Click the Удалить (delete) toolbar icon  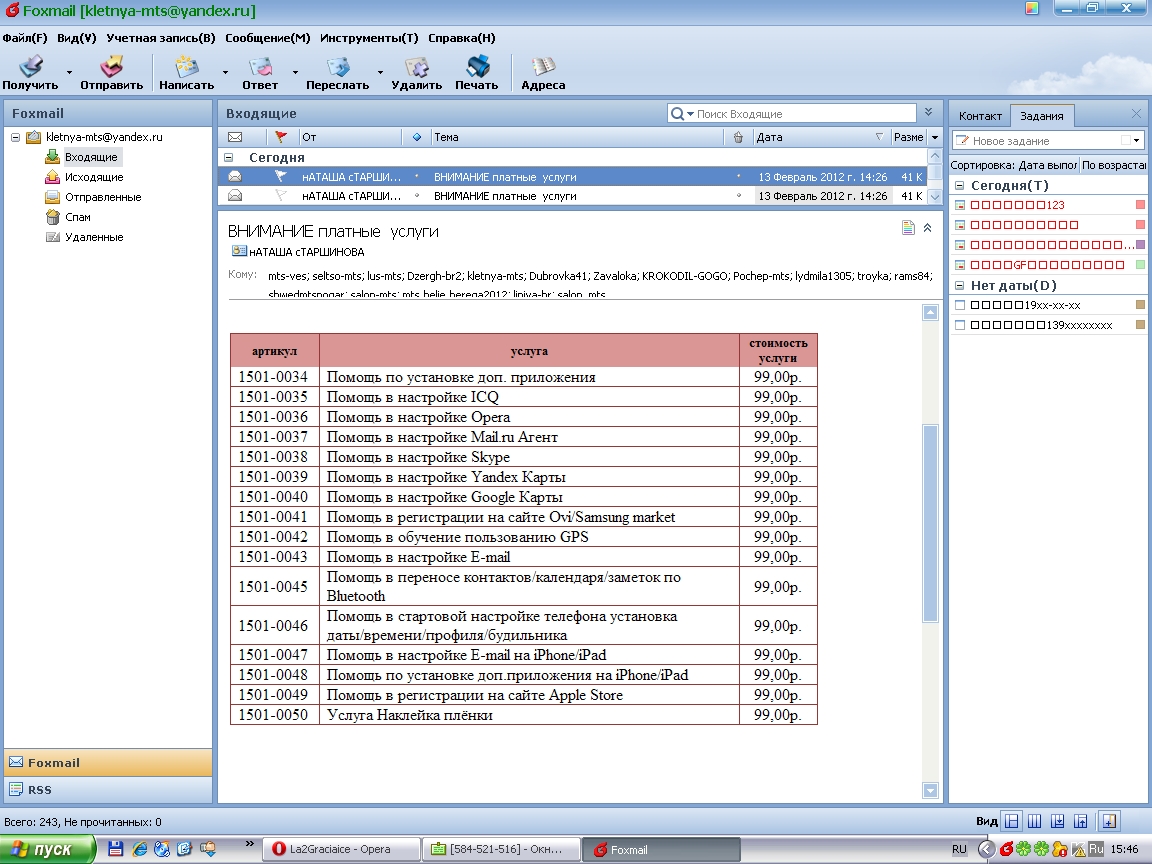tap(417, 66)
